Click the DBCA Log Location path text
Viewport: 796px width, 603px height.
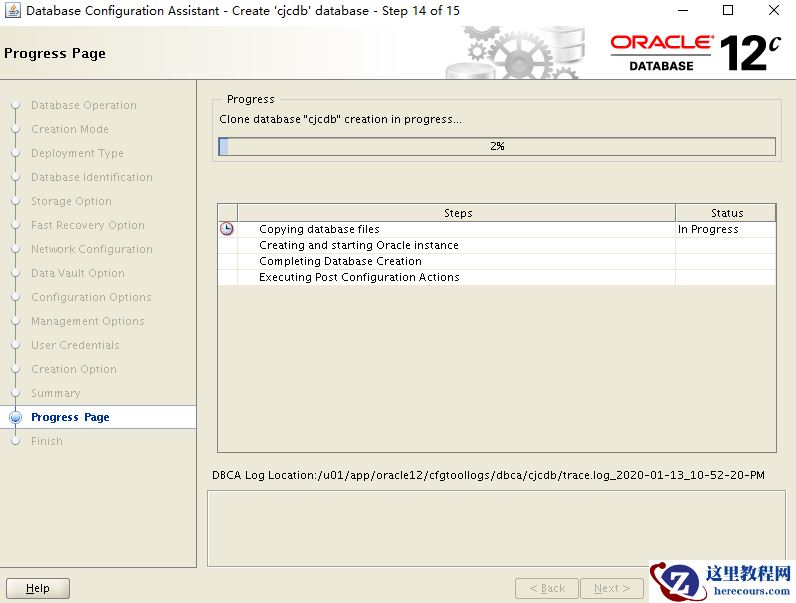click(488, 475)
